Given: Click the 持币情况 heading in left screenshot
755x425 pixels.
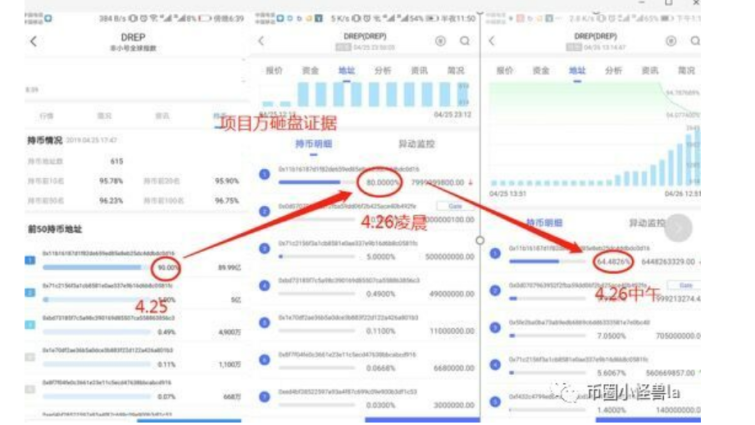Looking at the screenshot, I should (45, 141).
